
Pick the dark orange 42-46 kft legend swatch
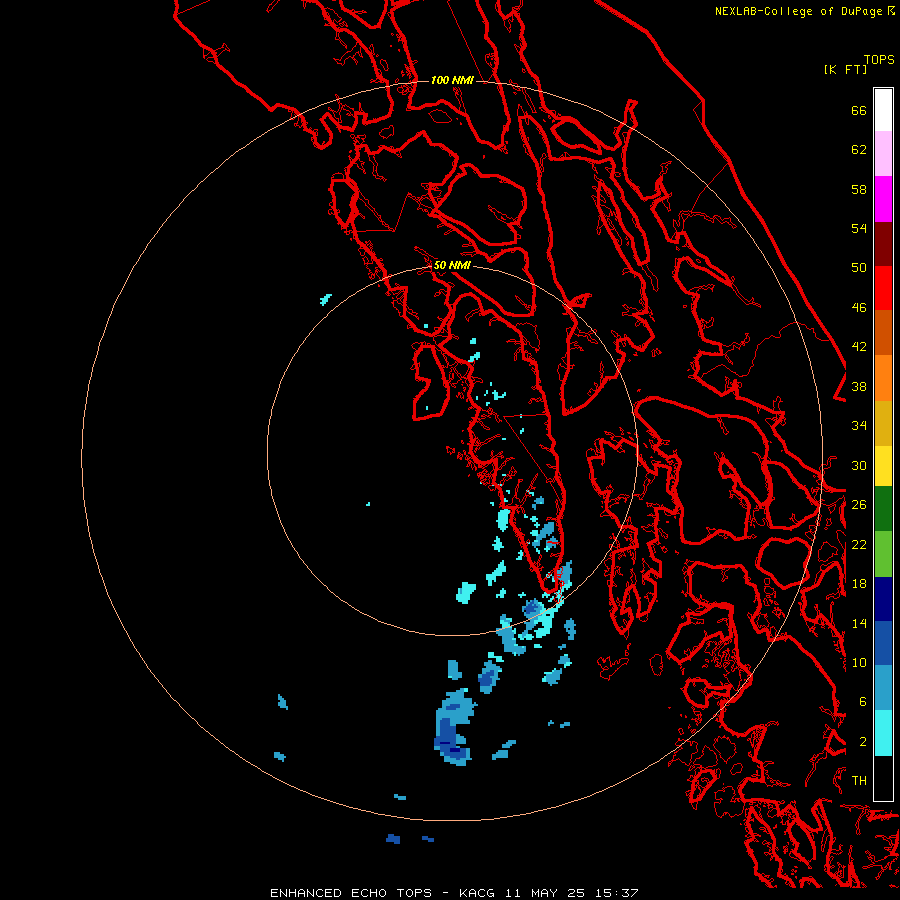883,333
